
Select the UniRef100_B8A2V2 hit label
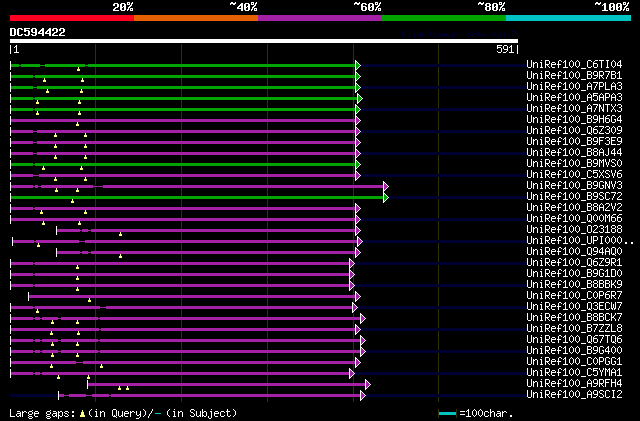click(574, 208)
